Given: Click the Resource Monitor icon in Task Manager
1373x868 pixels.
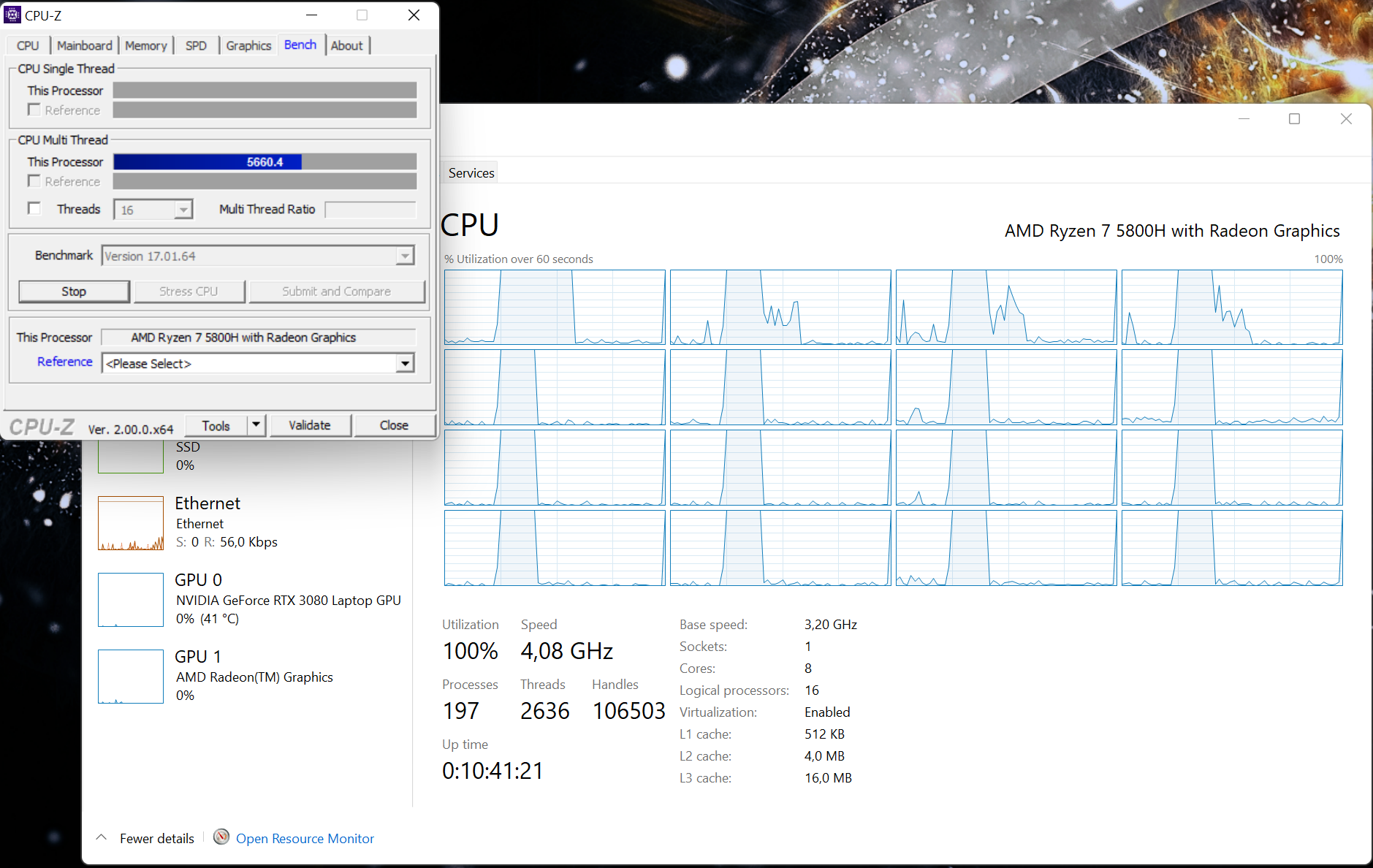Looking at the screenshot, I should pyautogui.click(x=221, y=837).
